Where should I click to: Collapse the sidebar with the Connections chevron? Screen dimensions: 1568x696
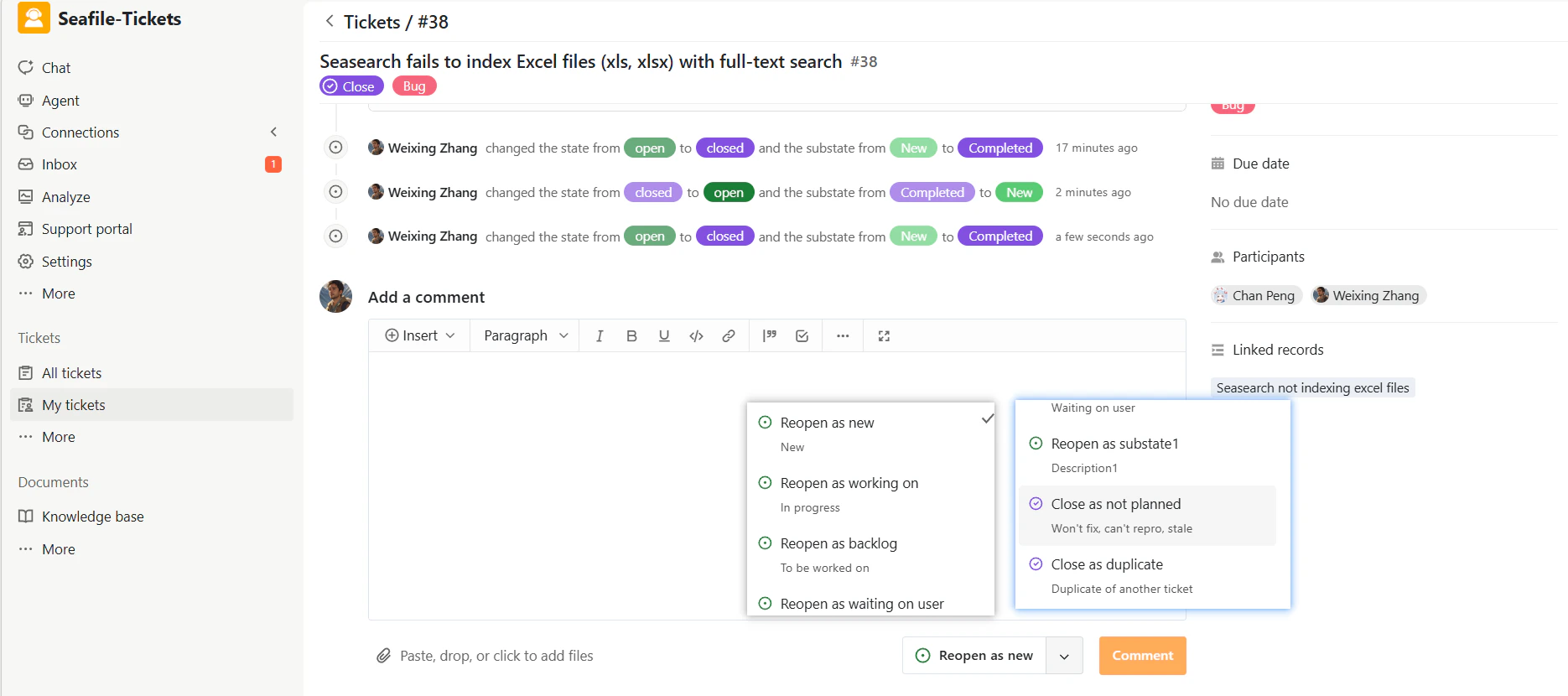point(273,132)
